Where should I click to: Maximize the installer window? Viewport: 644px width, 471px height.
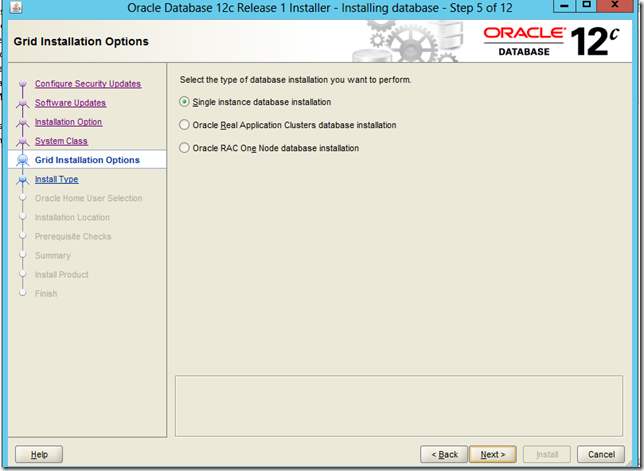pyautogui.click(x=586, y=5)
